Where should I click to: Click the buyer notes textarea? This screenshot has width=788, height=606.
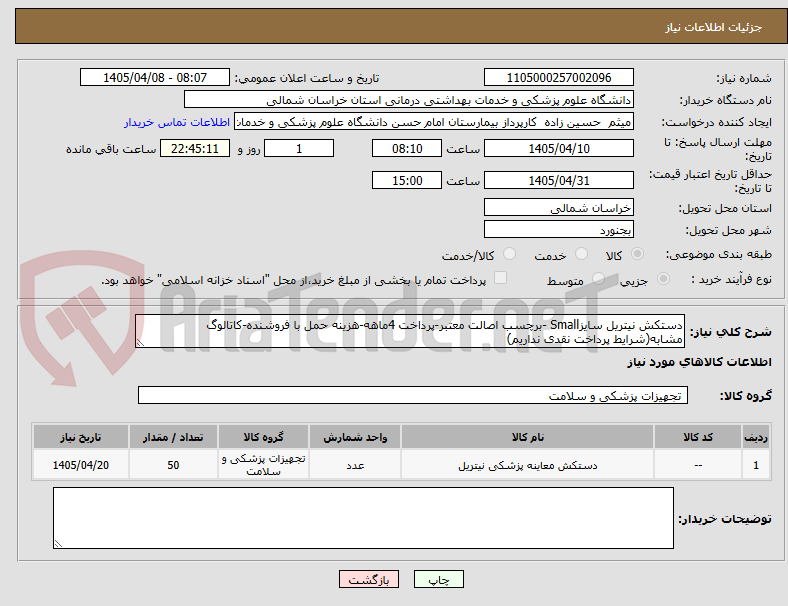[363, 518]
